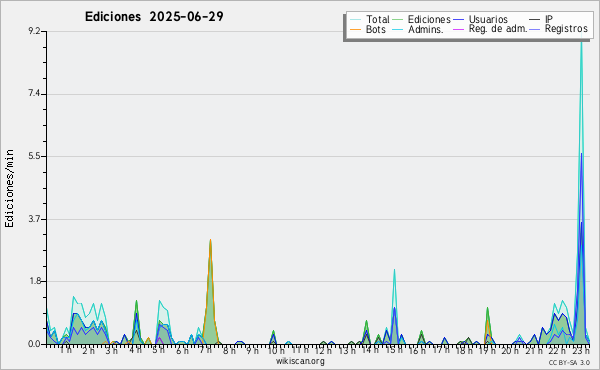Click the 7 h label on time axis
Image resolution: width=600 pixels, height=370 pixels.
pyautogui.click(x=206, y=350)
